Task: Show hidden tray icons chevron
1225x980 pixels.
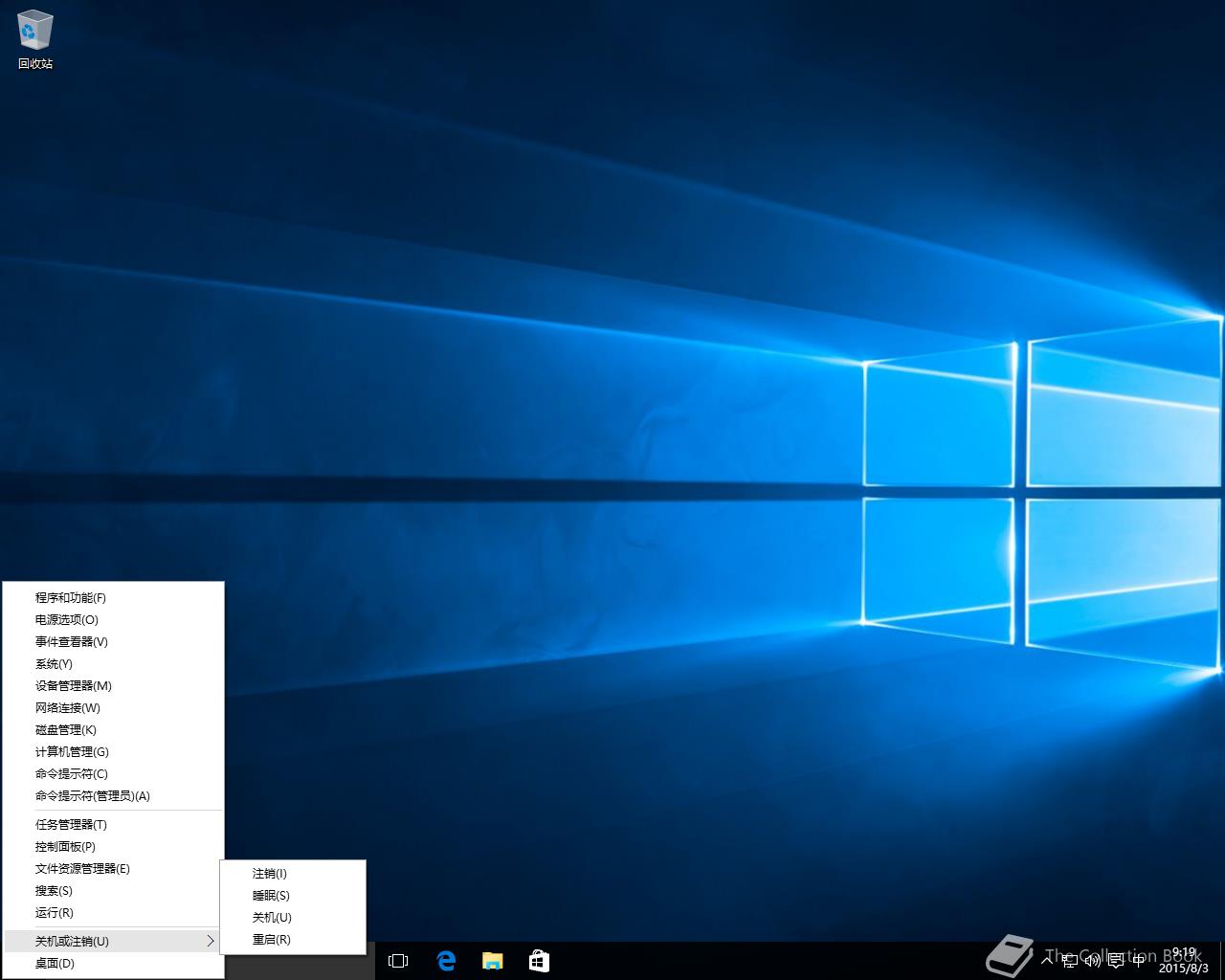Action: coord(1048,961)
